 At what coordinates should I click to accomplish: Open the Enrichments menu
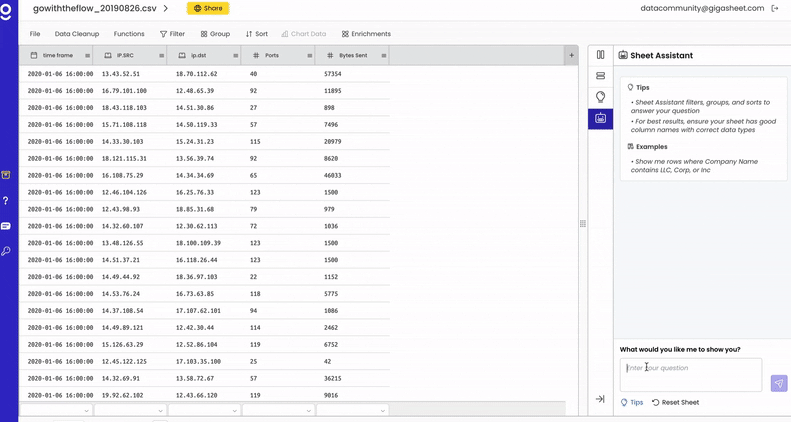366,34
